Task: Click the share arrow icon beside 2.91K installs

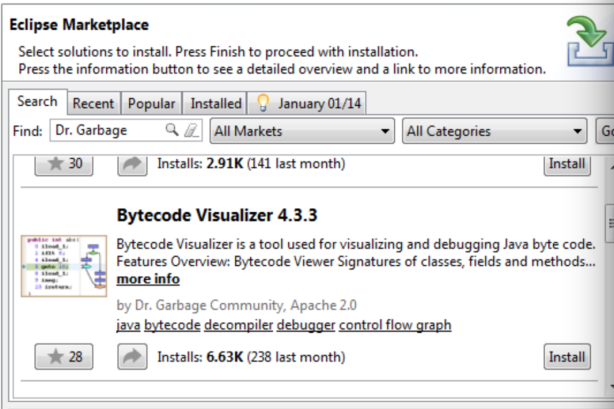Action: (x=132, y=164)
